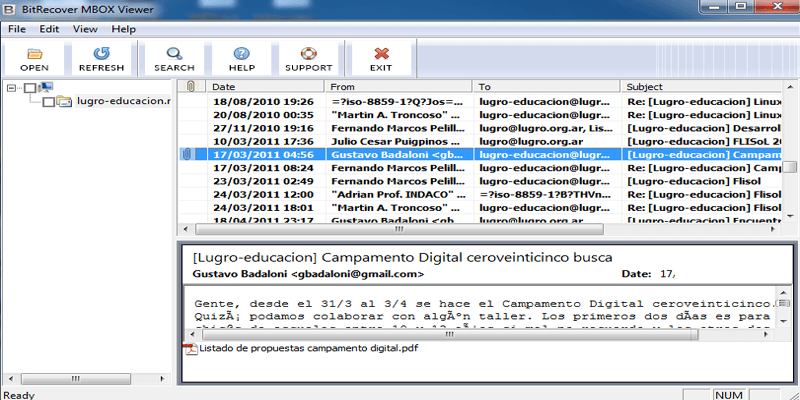Image resolution: width=800 pixels, height=400 pixels.
Task: Click the OPEN folder toolbar icon
Action: pyautogui.click(x=34, y=53)
